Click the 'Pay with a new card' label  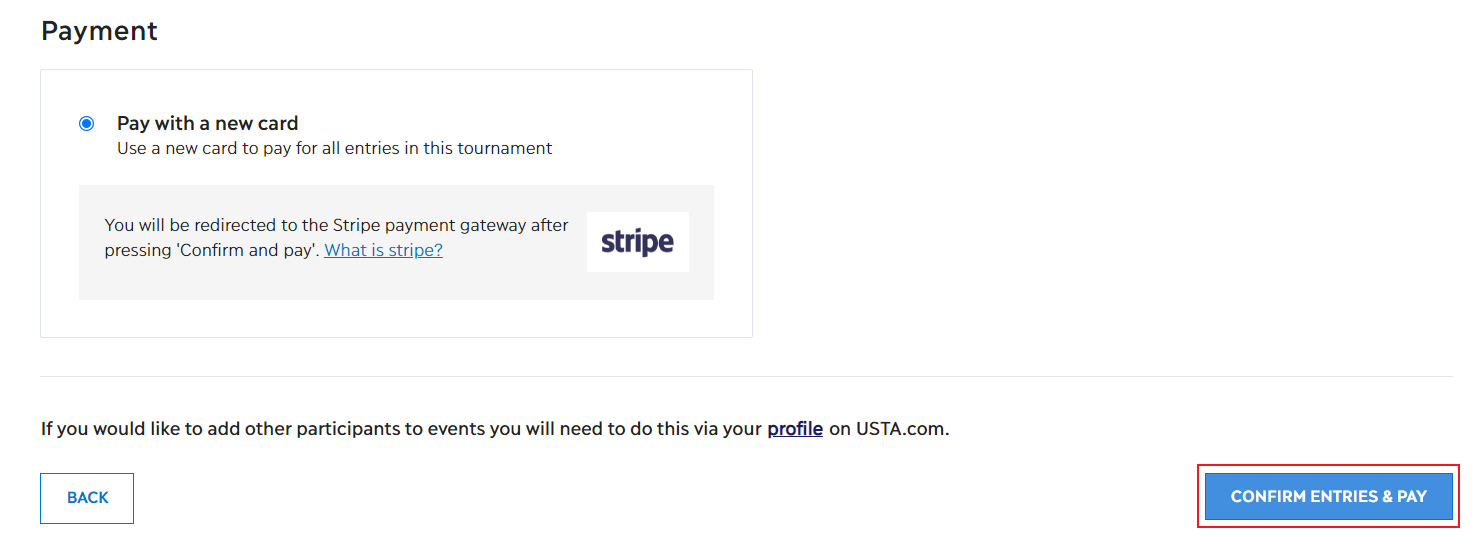coord(208,123)
